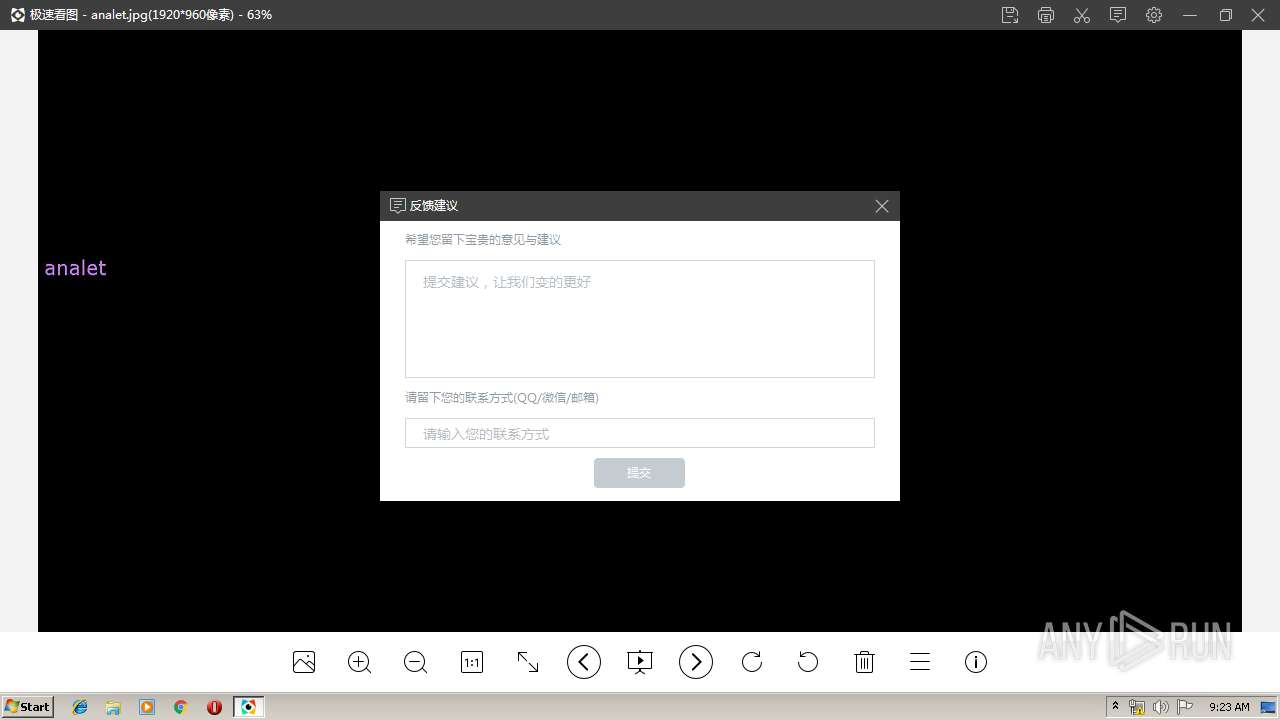Rotate image clockwise
This screenshot has height=720, width=1280.
[x=752, y=662]
